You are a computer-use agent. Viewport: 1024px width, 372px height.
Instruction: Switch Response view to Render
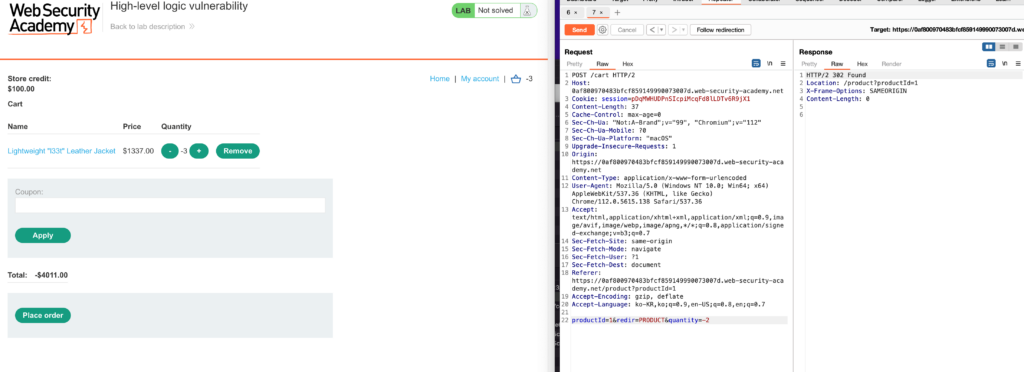click(891, 64)
